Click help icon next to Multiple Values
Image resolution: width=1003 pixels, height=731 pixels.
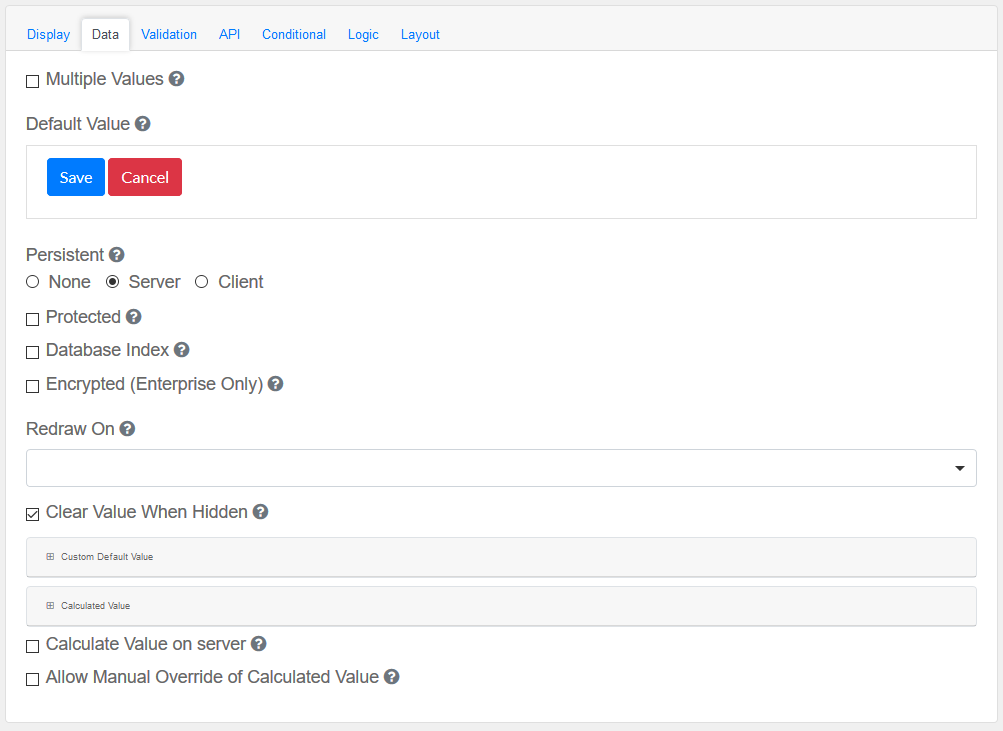tap(176, 79)
